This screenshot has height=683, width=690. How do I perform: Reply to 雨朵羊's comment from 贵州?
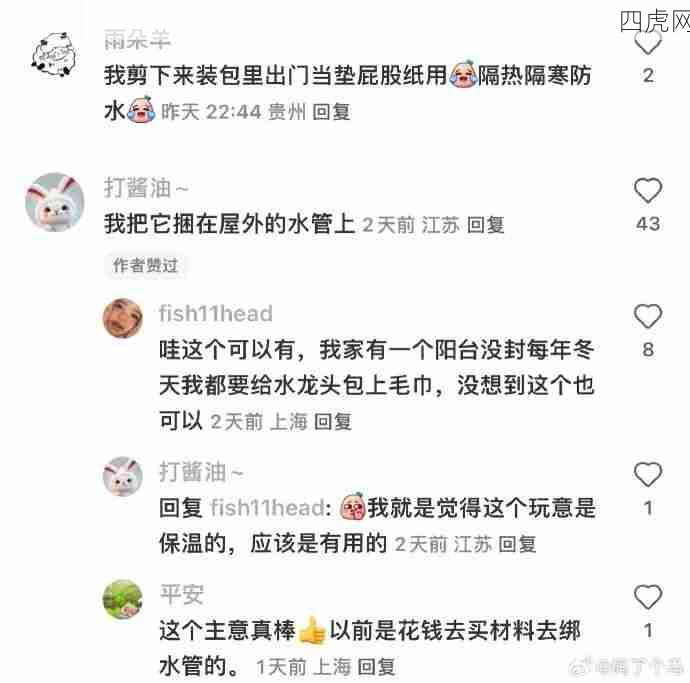coord(331,112)
